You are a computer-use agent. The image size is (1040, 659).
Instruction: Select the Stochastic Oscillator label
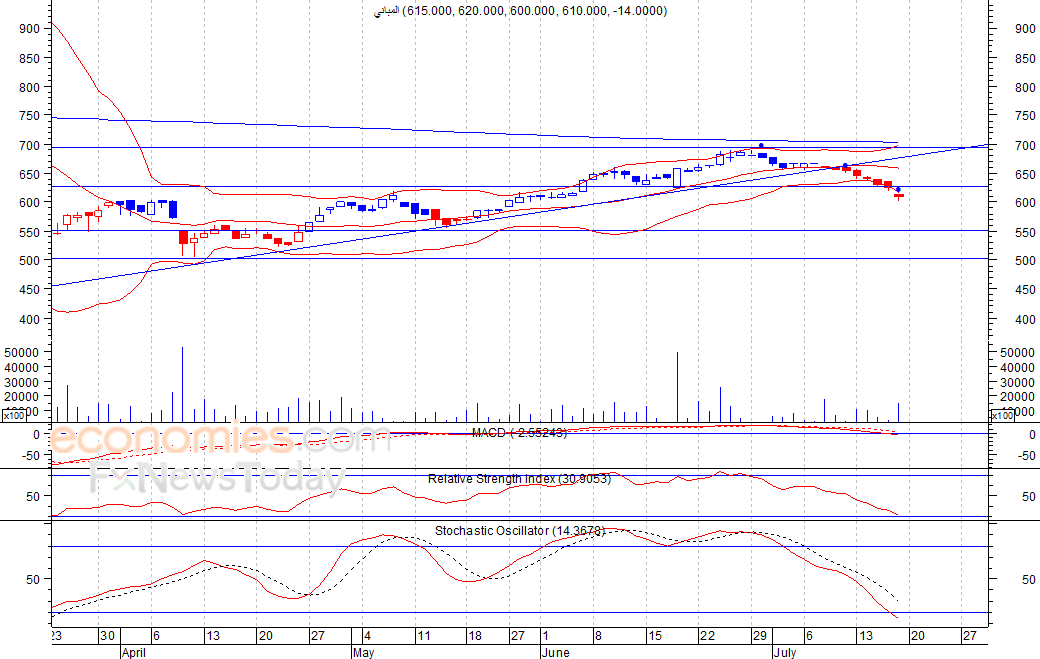click(519, 530)
